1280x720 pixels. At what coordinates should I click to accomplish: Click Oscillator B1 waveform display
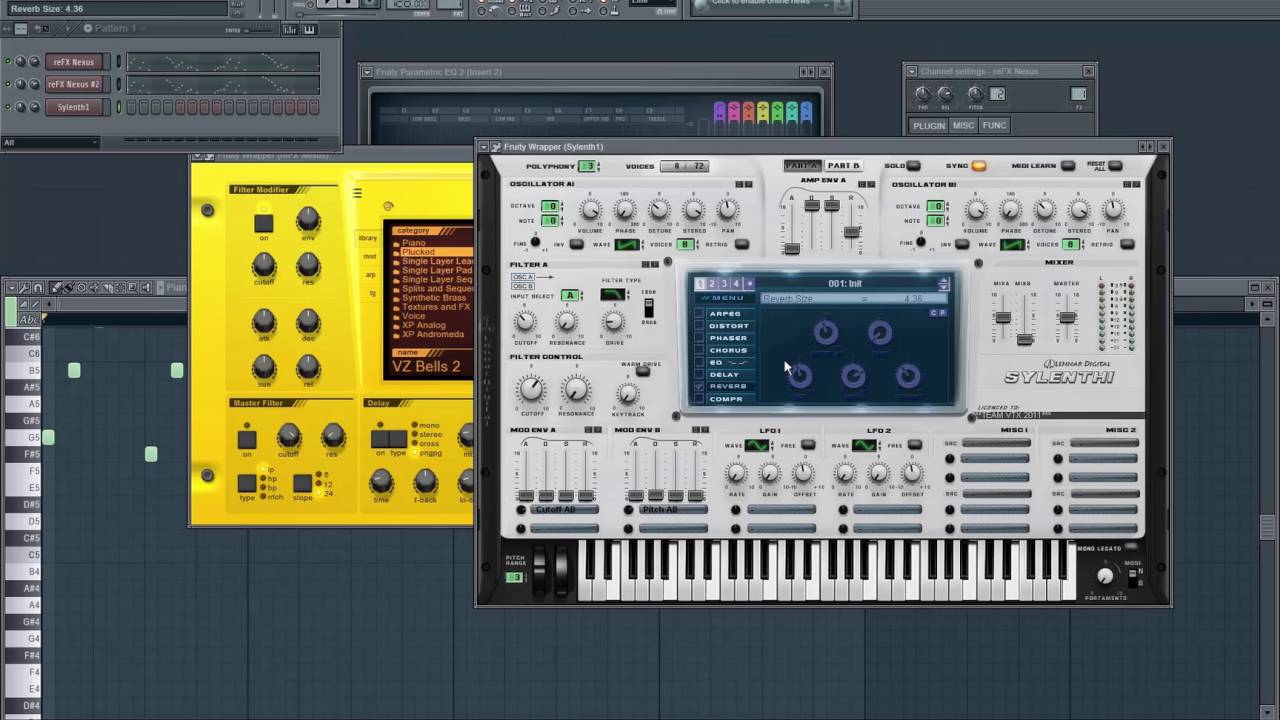click(x=1013, y=244)
